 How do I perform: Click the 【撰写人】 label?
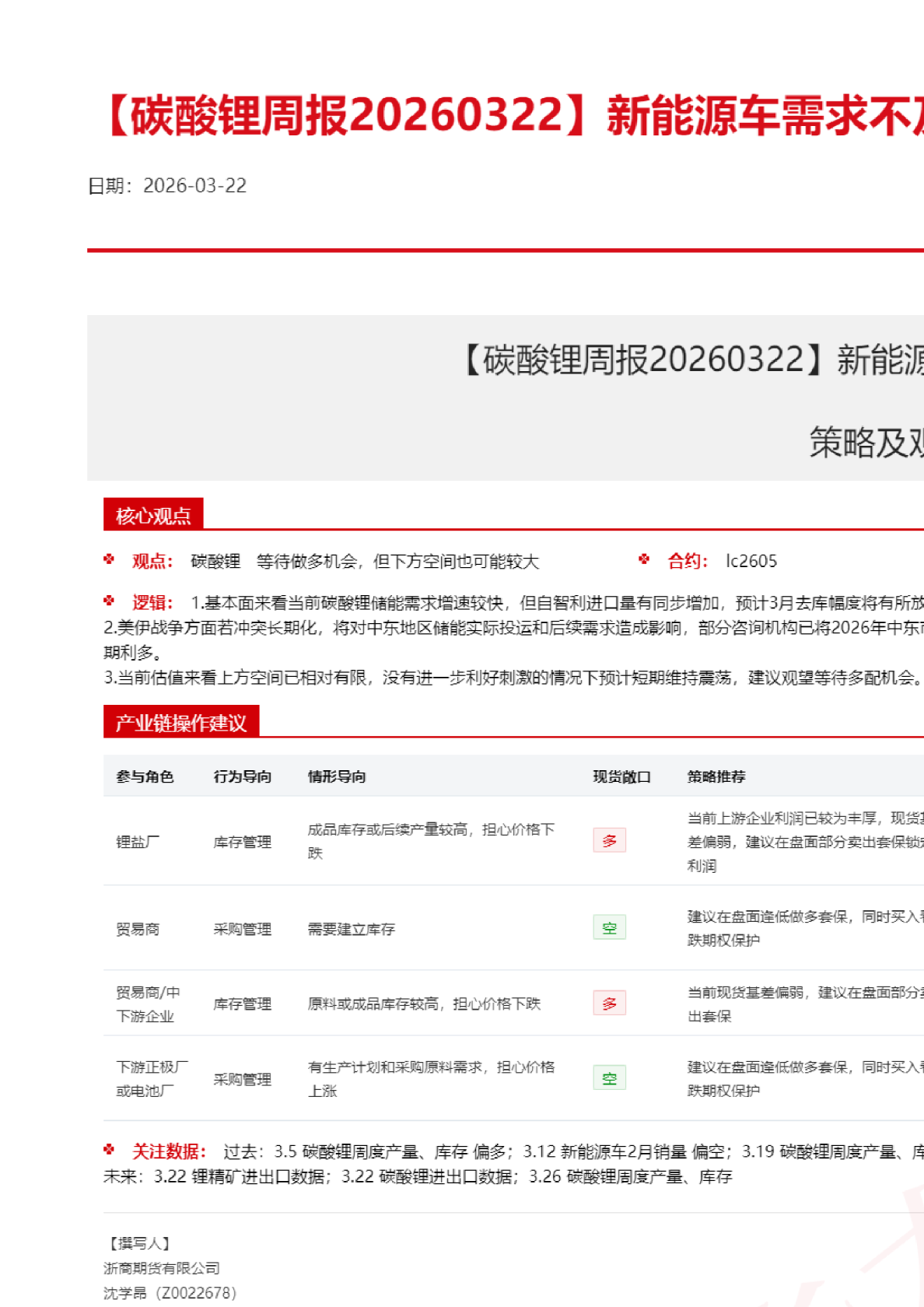(140, 1243)
